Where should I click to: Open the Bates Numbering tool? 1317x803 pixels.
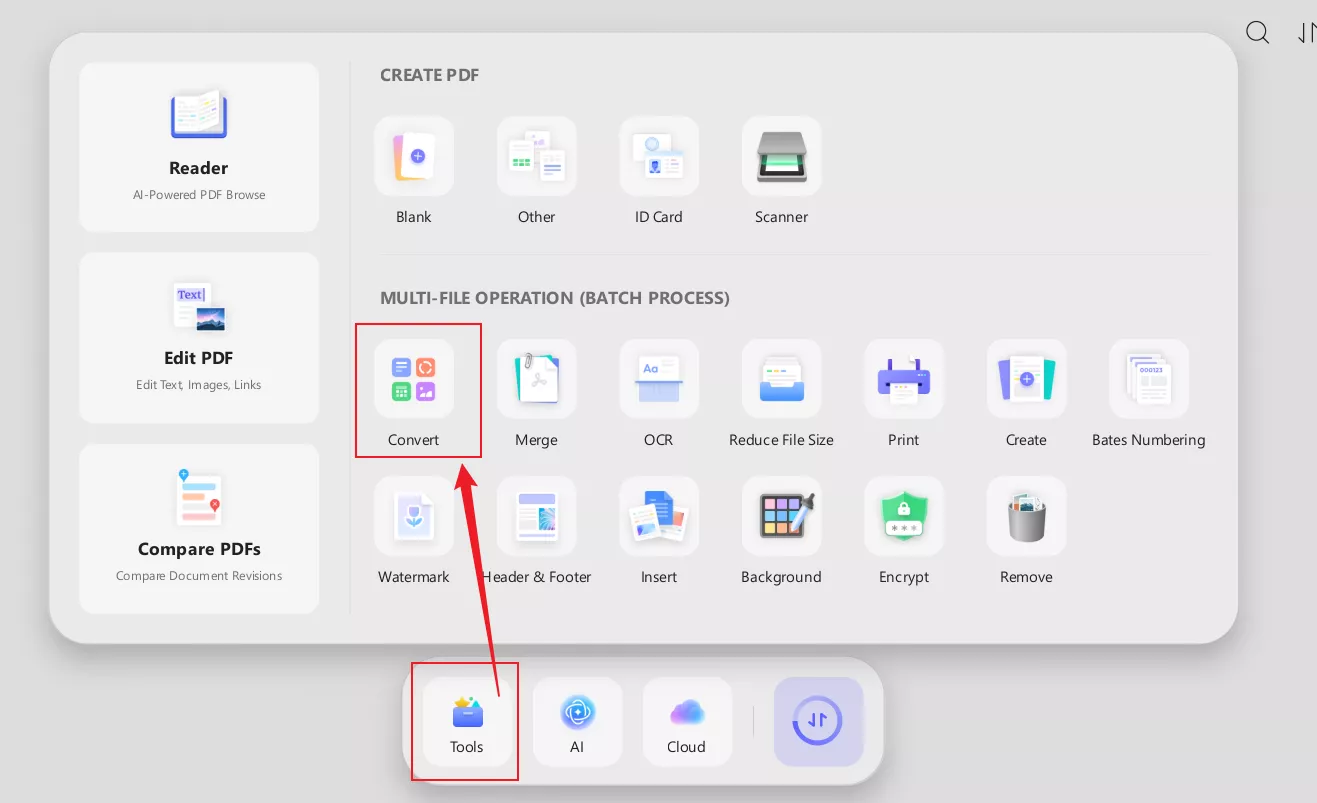click(x=1148, y=379)
